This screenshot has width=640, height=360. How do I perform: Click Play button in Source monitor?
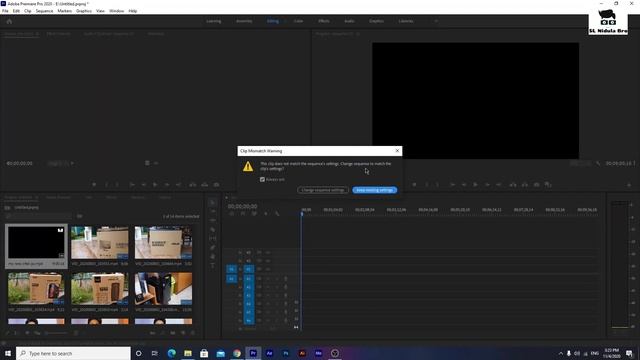[x=155, y=184]
